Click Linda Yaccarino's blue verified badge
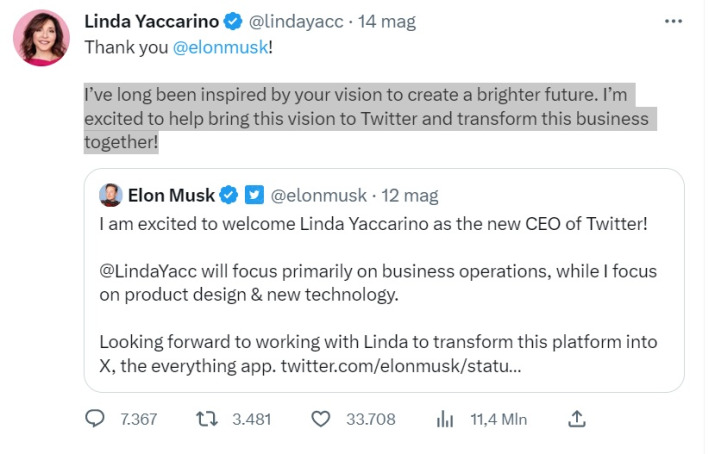 click(233, 20)
